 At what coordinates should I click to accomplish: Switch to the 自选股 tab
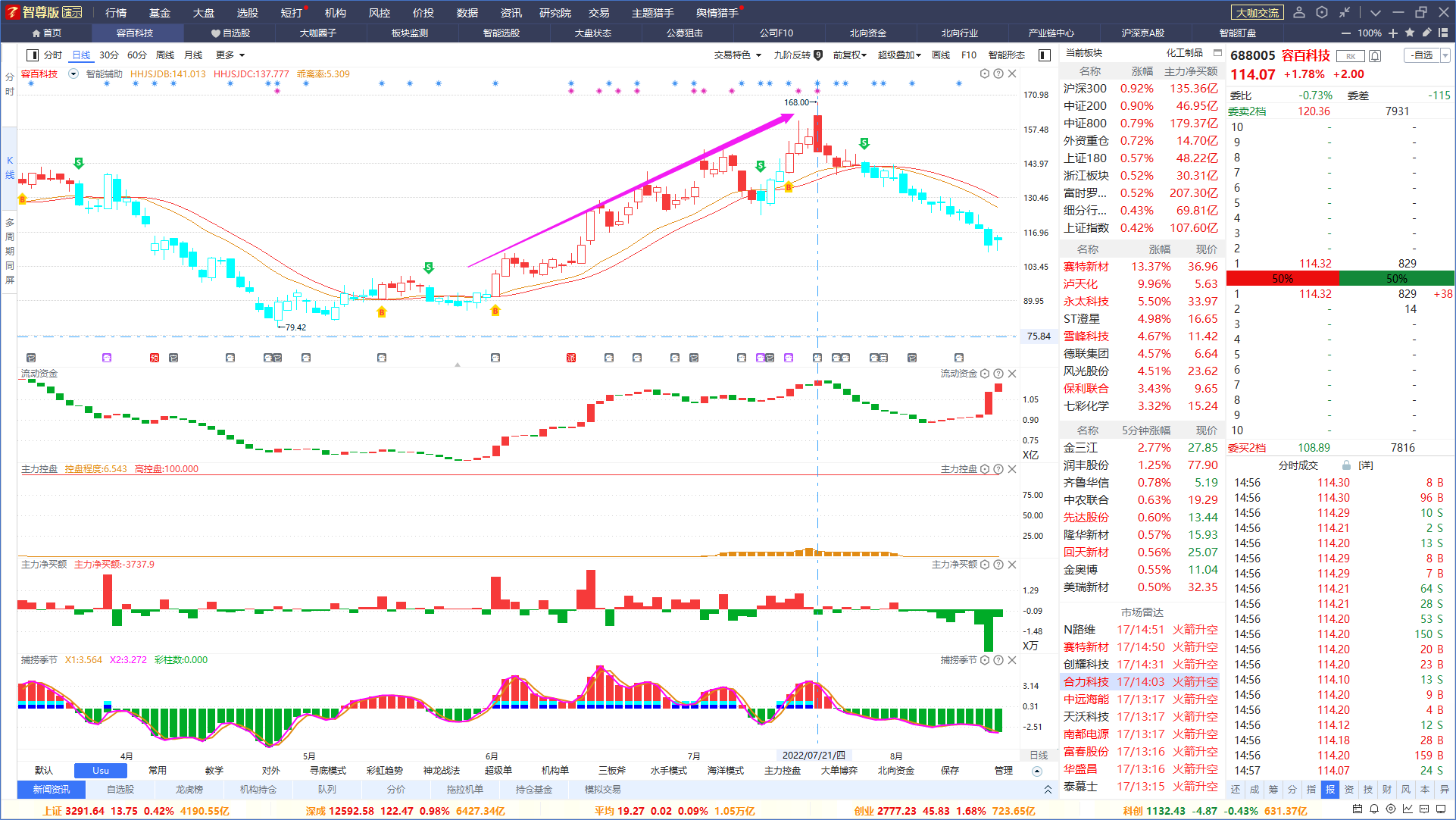point(231,33)
